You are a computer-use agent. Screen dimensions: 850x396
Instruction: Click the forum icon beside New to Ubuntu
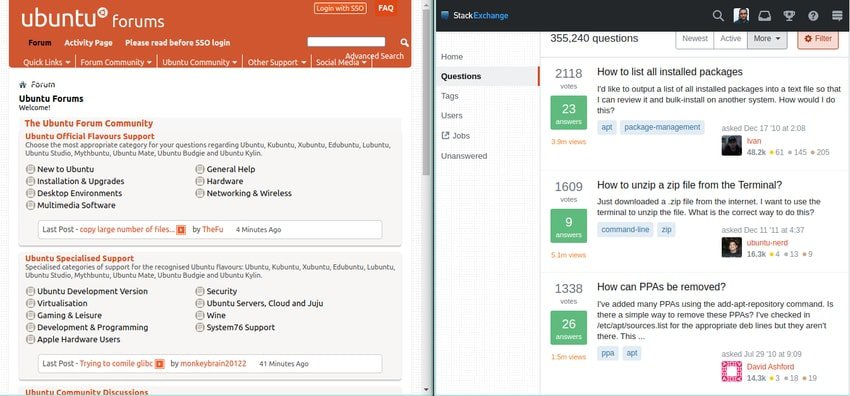(30, 169)
